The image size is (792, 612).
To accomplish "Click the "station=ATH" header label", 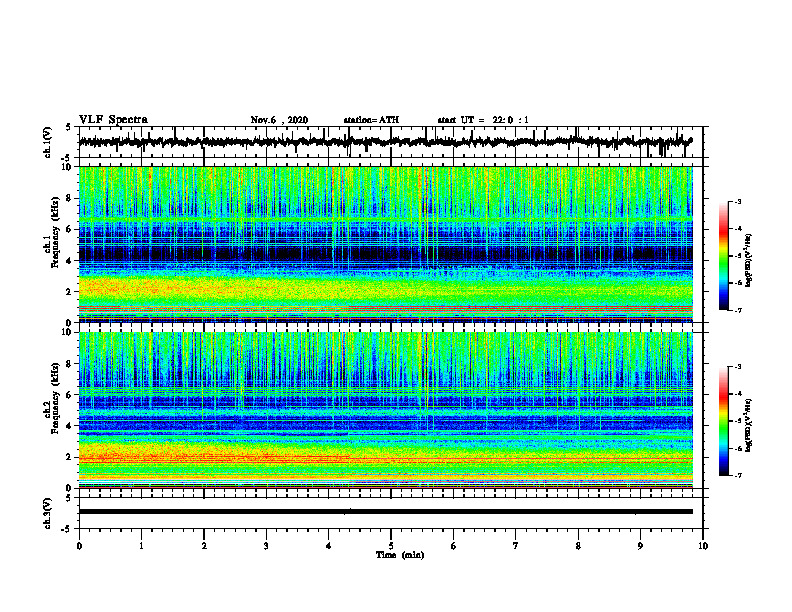I will (371, 120).
